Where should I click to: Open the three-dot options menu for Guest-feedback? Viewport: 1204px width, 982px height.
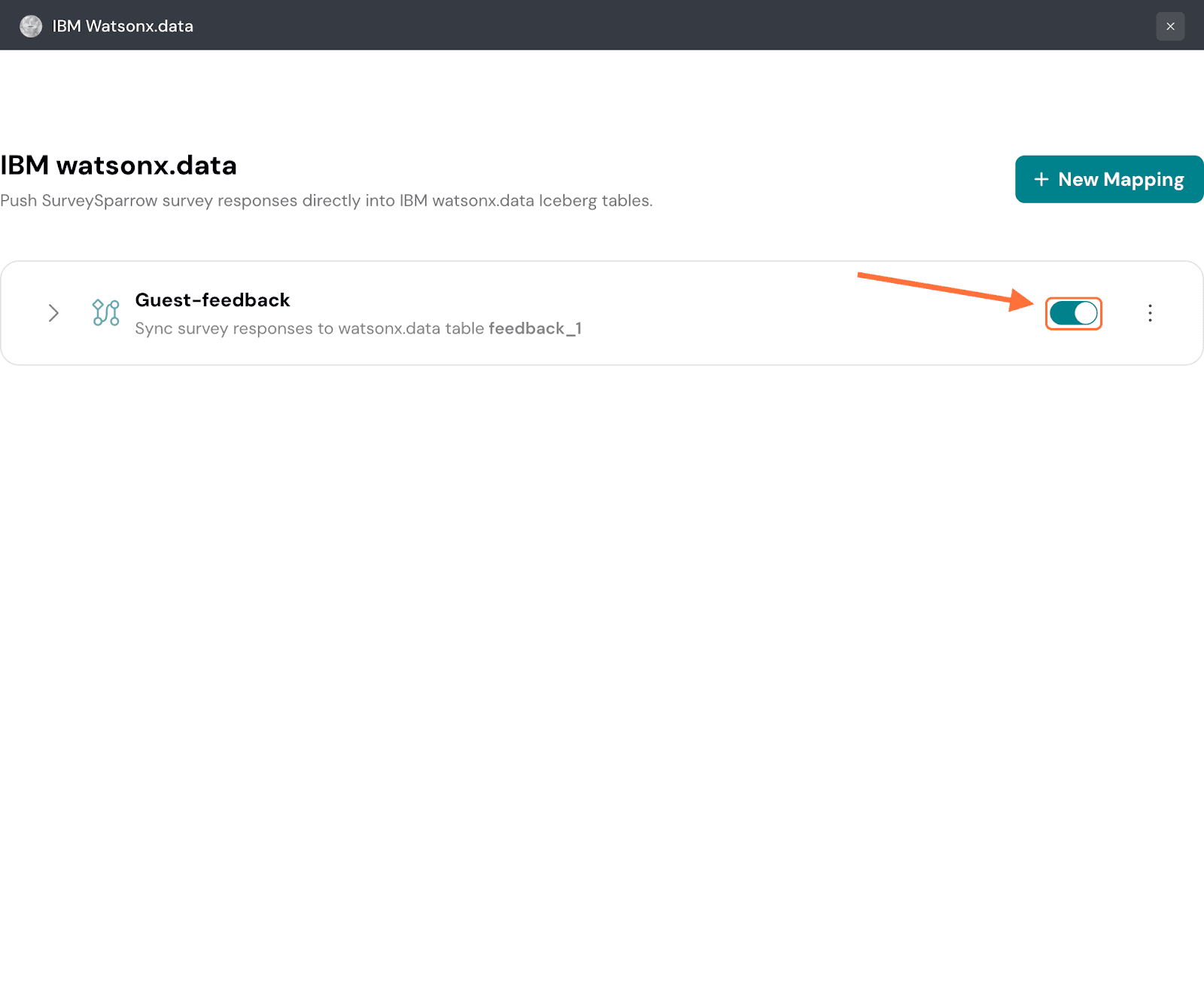pyautogui.click(x=1150, y=313)
